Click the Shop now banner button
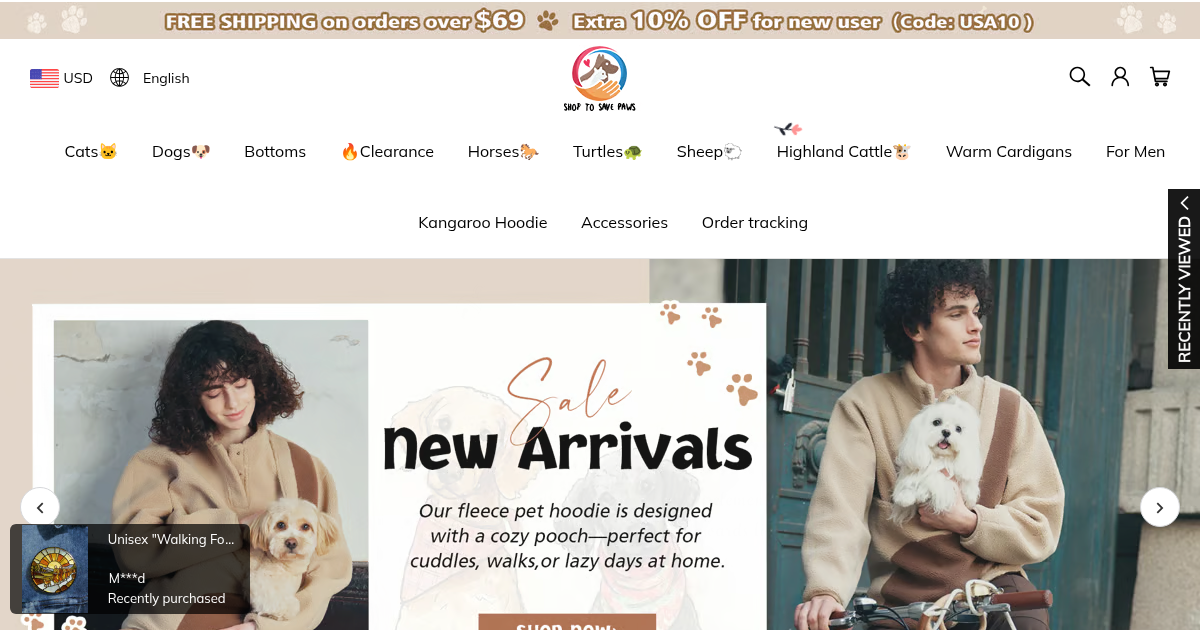This screenshot has height=630, width=1200. tap(567, 622)
